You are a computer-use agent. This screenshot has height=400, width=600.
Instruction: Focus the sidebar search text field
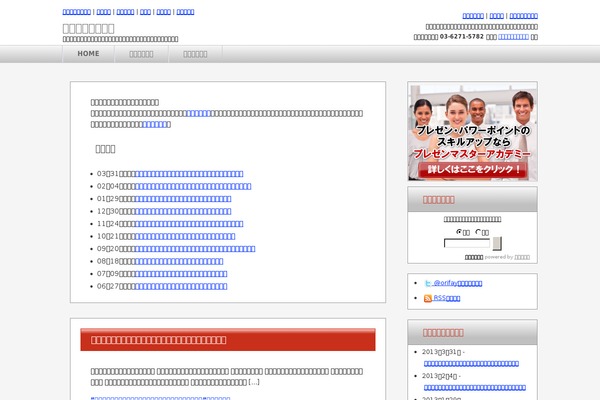467,243
